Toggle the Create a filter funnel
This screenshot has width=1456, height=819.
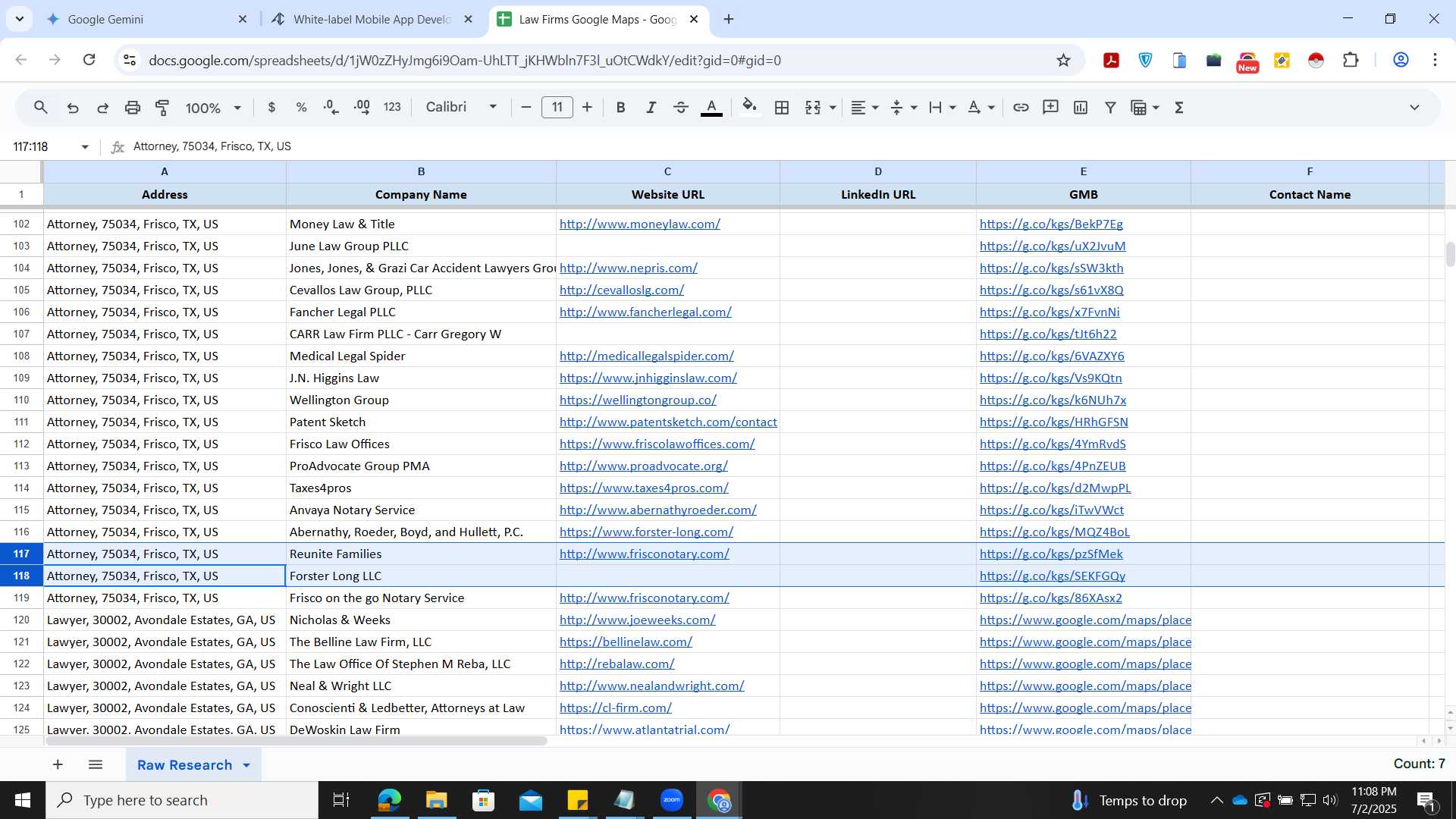(1110, 108)
